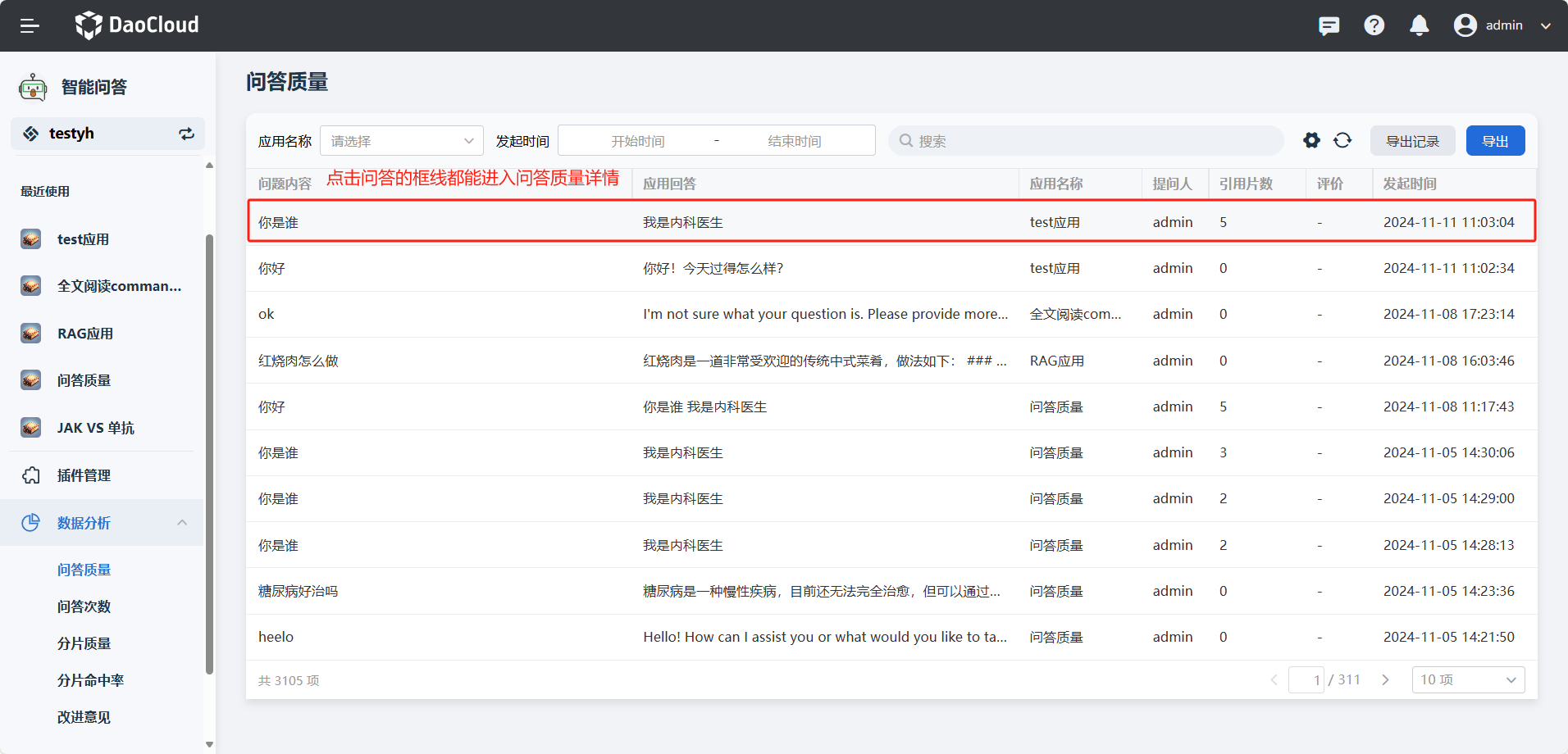
Task: Toggle the hamburger sidebar menu
Action: click(x=30, y=25)
